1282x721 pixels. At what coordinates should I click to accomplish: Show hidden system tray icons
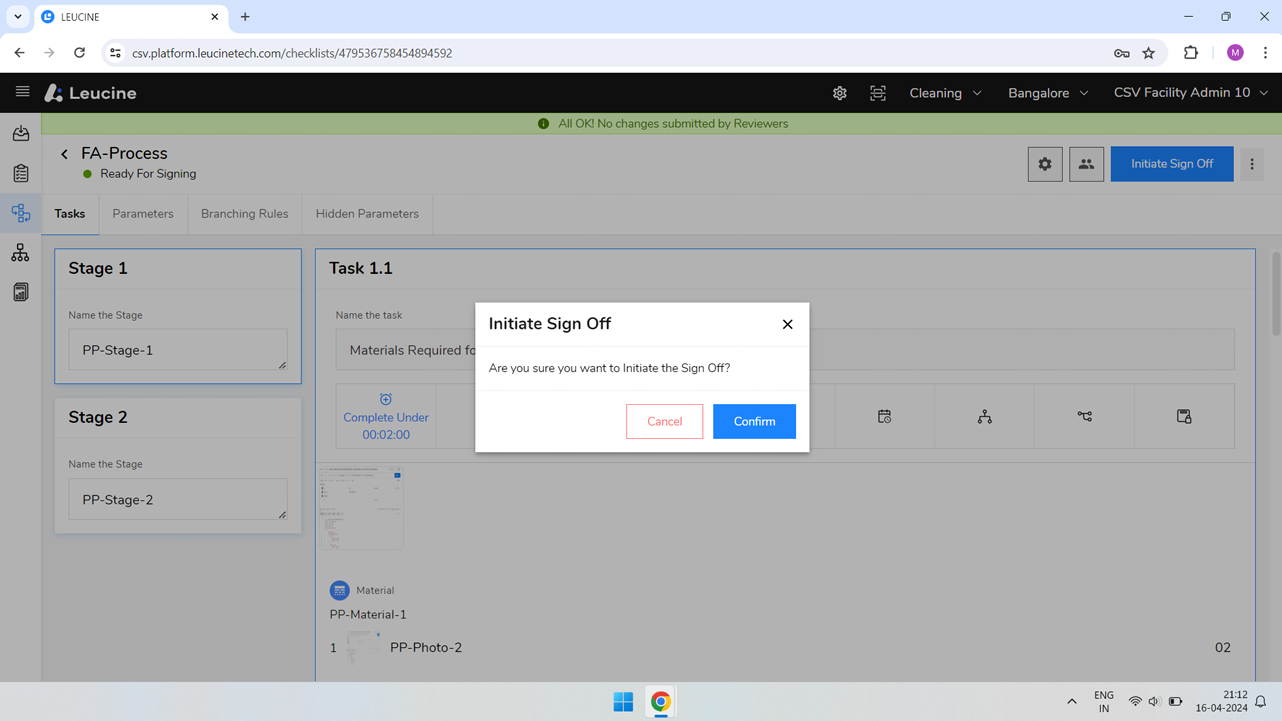(x=1072, y=702)
